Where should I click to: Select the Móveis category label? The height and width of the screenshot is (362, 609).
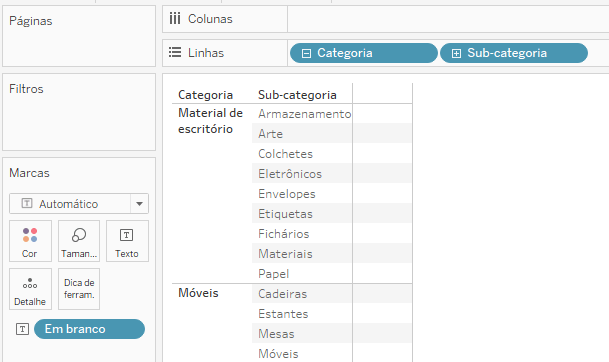(x=198, y=293)
